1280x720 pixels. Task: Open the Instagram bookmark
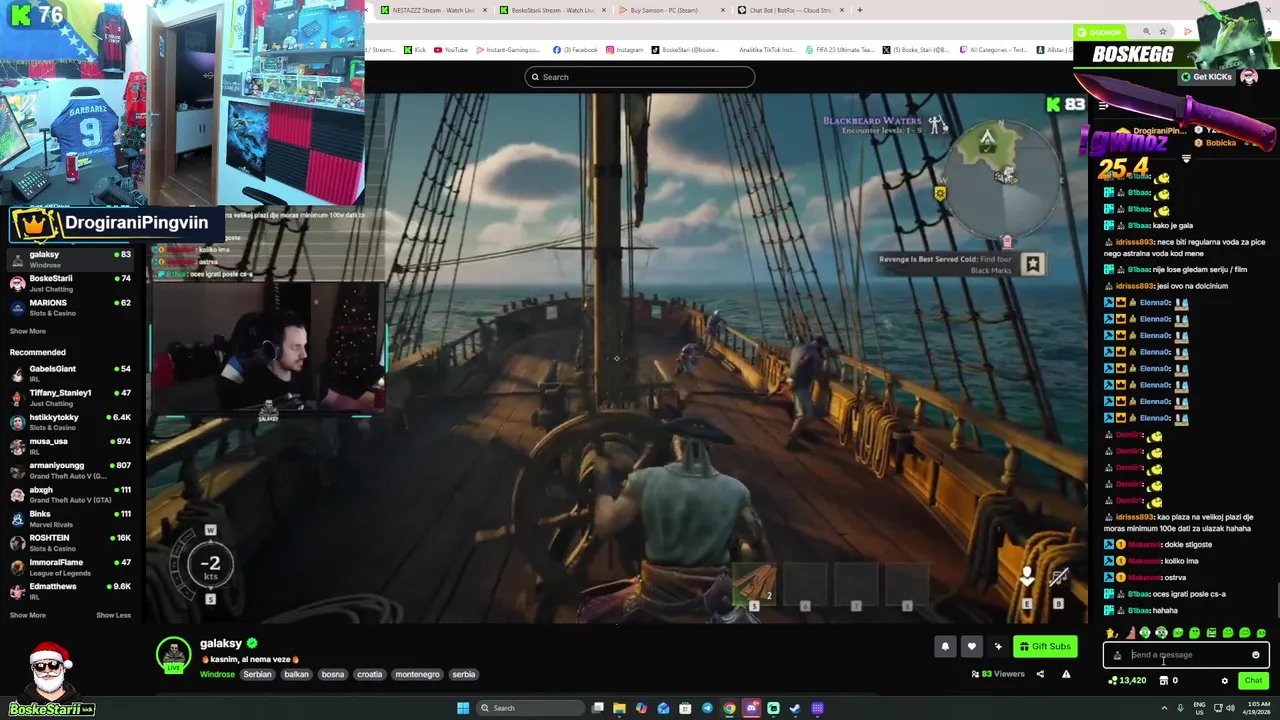pyautogui.click(x=625, y=50)
